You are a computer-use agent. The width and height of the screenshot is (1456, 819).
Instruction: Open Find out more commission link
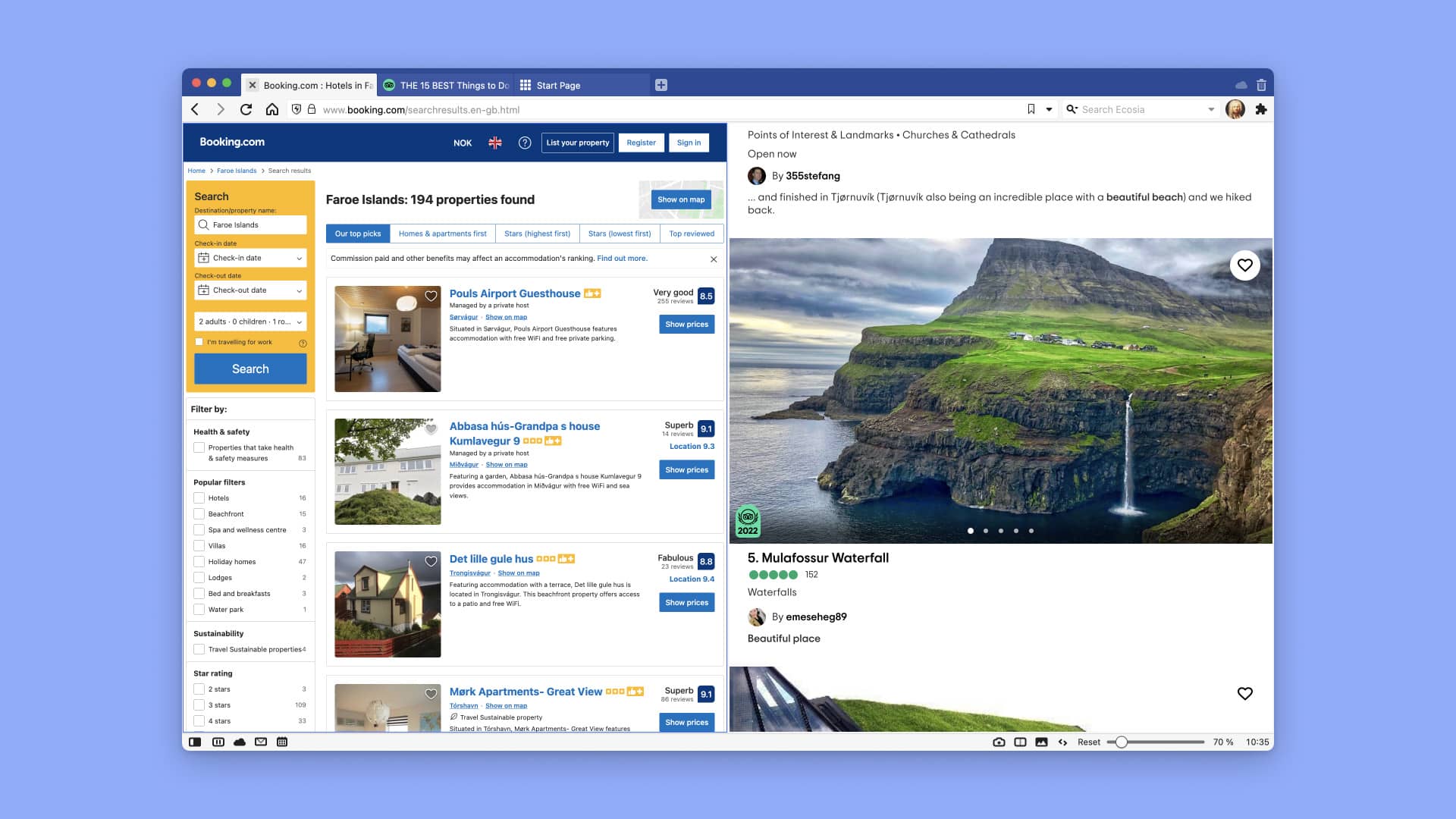(622, 259)
